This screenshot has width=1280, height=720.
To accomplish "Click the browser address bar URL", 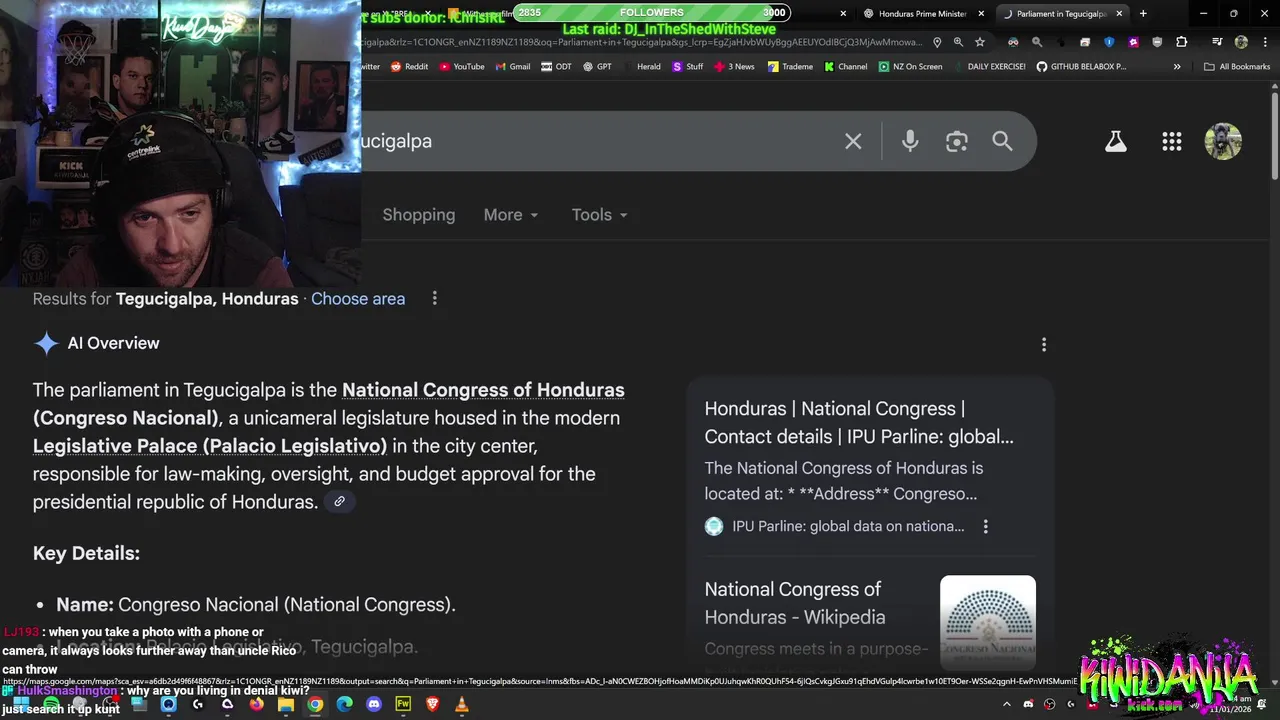I will click(640, 42).
